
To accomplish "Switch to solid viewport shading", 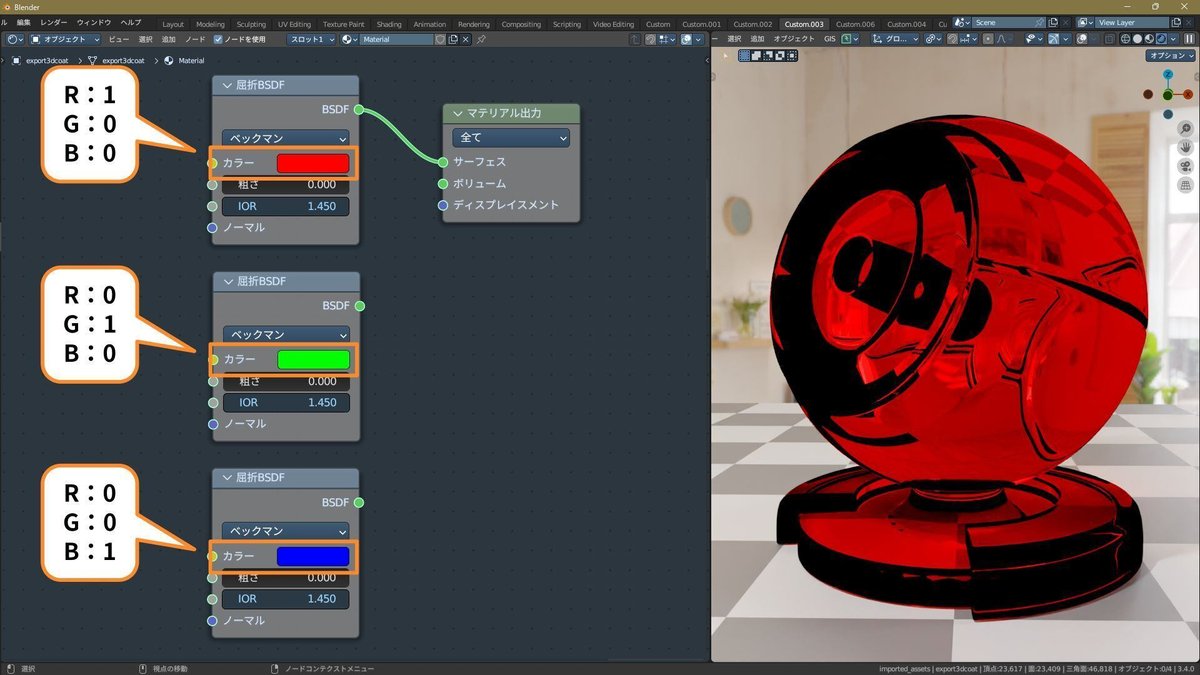I will [x=1137, y=39].
